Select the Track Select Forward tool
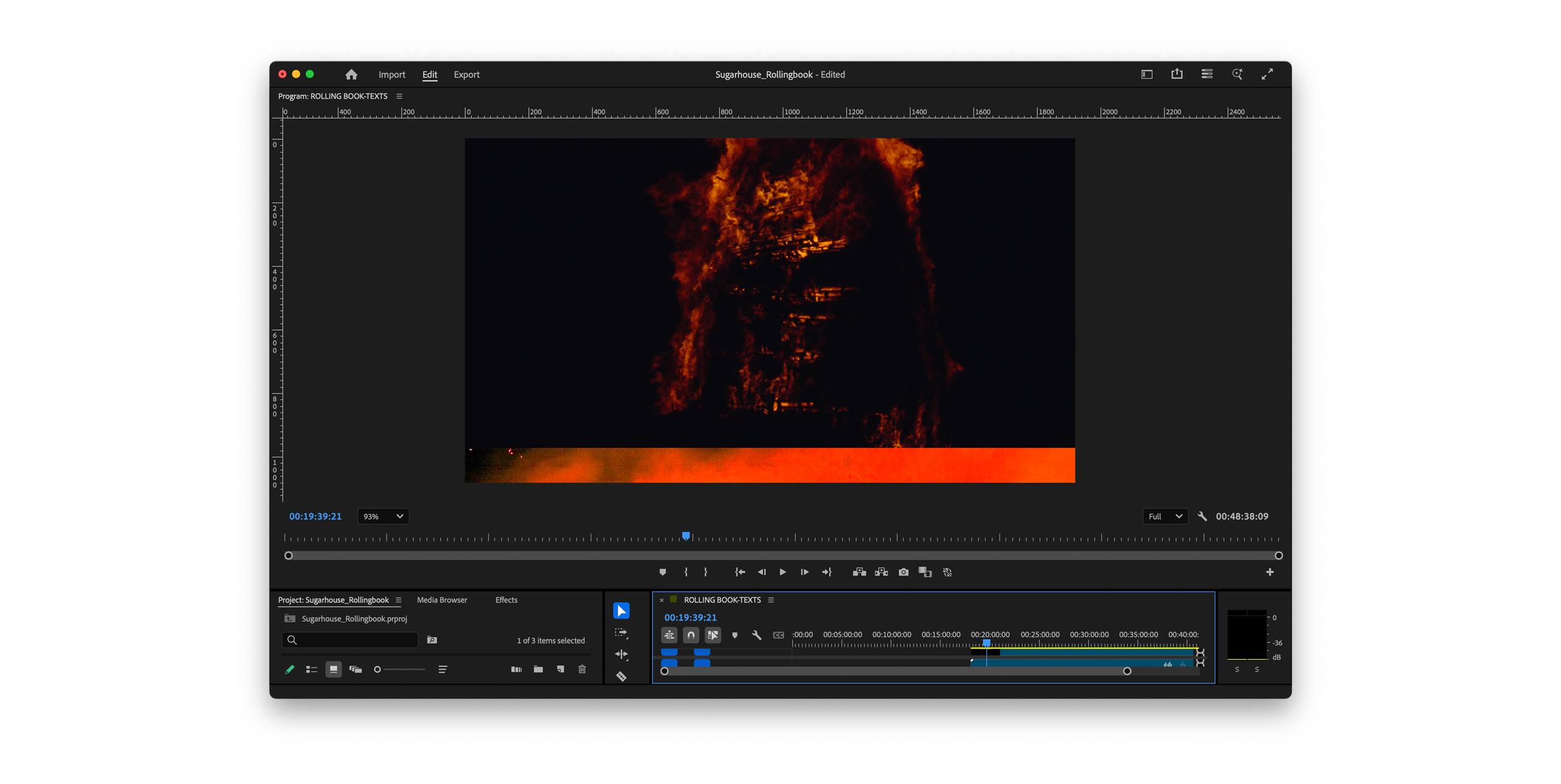Image resolution: width=1561 pixels, height=784 pixels. click(x=621, y=633)
